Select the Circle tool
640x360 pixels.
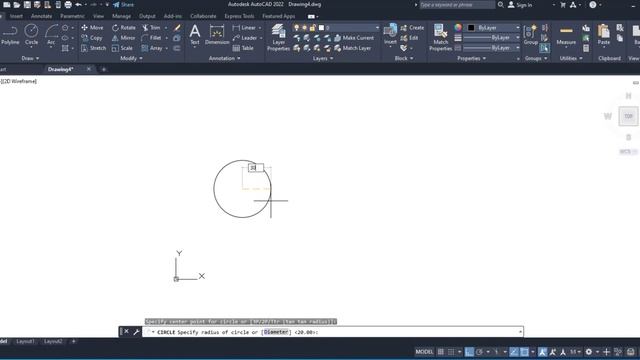tap(31, 35)
